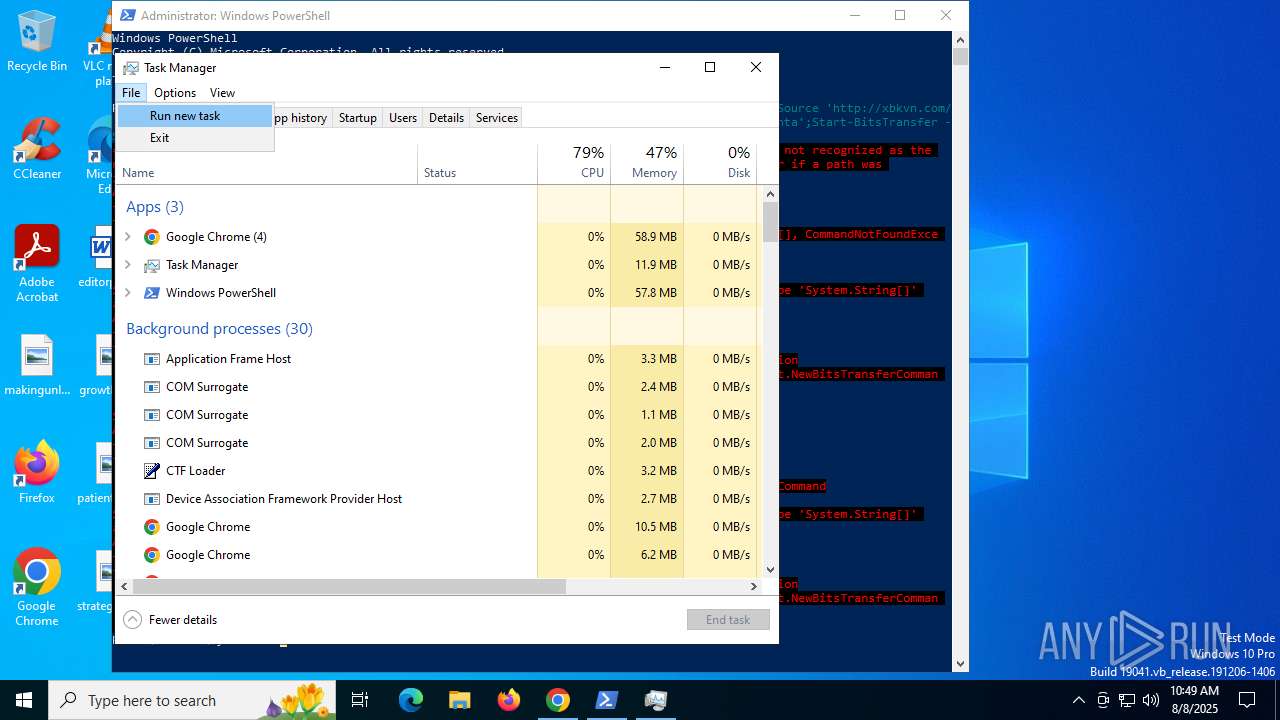
Task: Click the Task Manager taskbar button
Action: 656,700
